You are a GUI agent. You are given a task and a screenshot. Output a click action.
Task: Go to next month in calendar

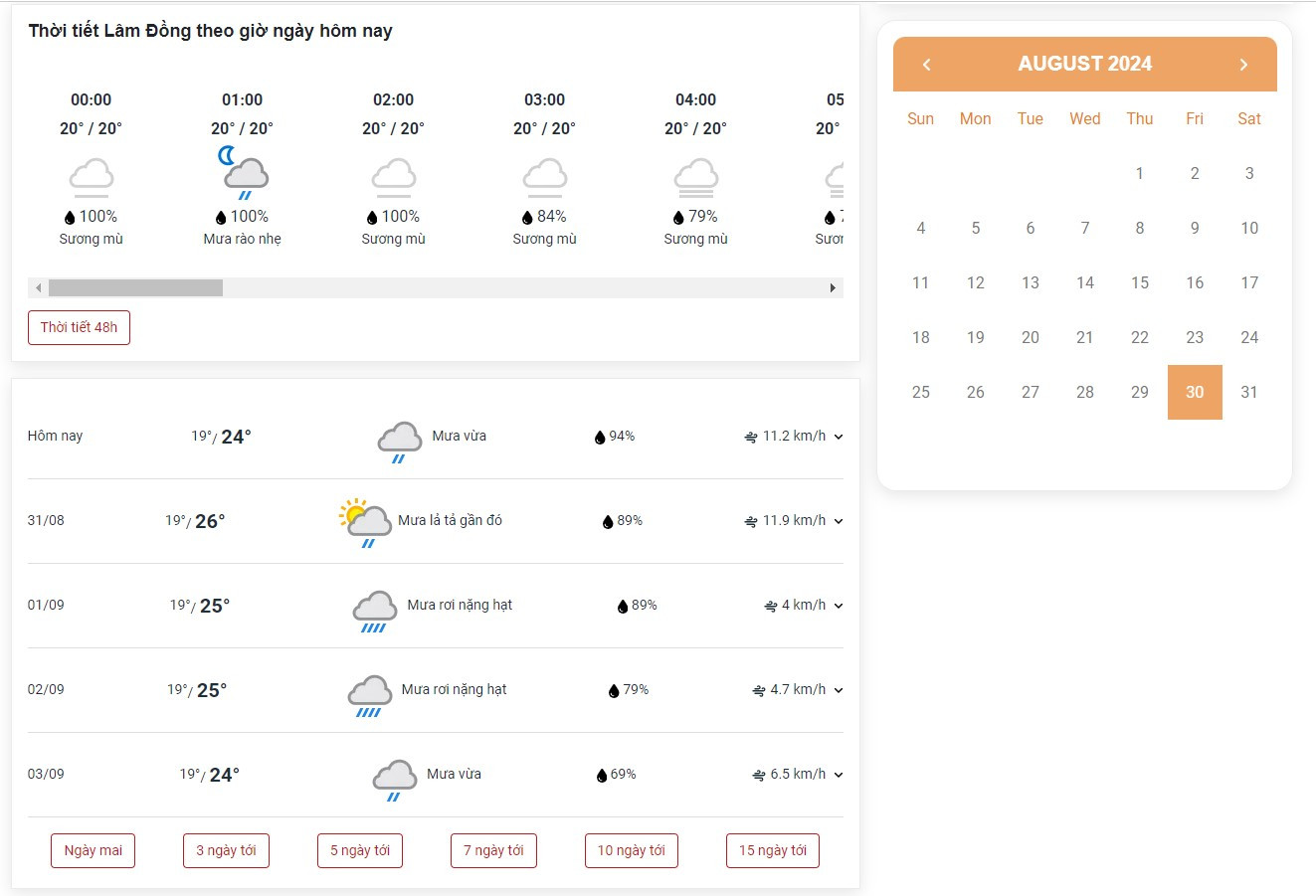point(1243,65)
